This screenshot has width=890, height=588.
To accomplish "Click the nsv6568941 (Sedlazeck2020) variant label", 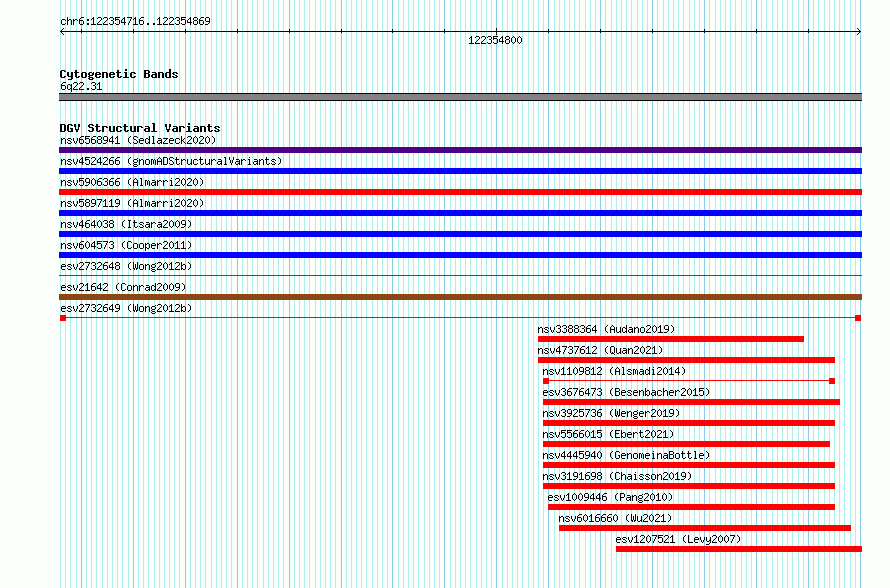I will coord(138,140).
